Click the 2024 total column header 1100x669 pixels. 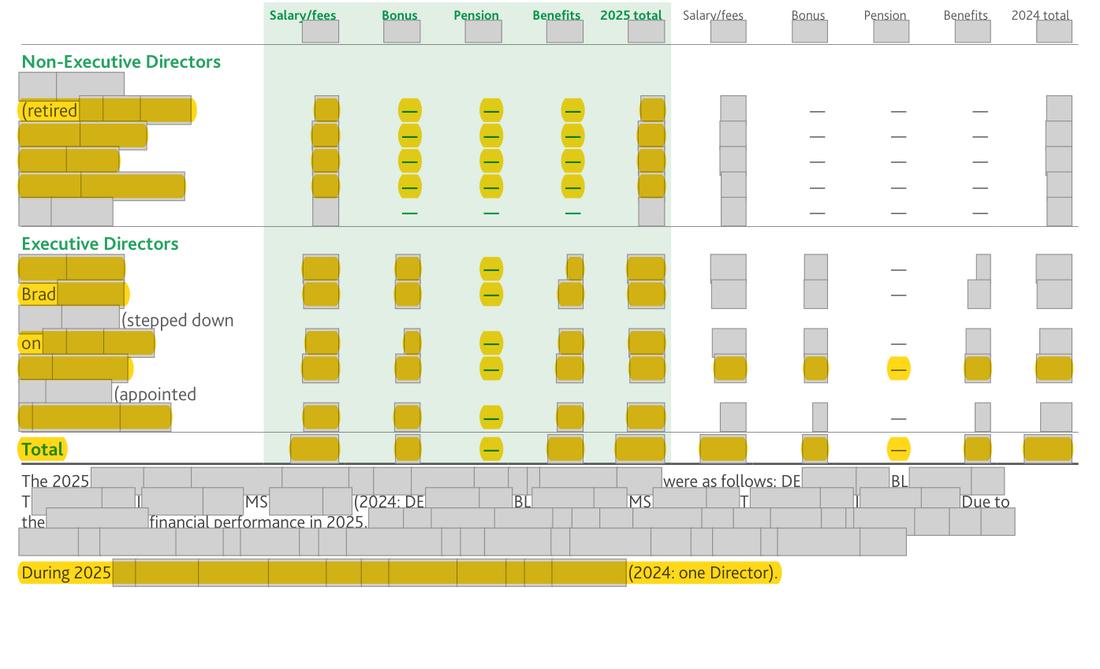1040,15
